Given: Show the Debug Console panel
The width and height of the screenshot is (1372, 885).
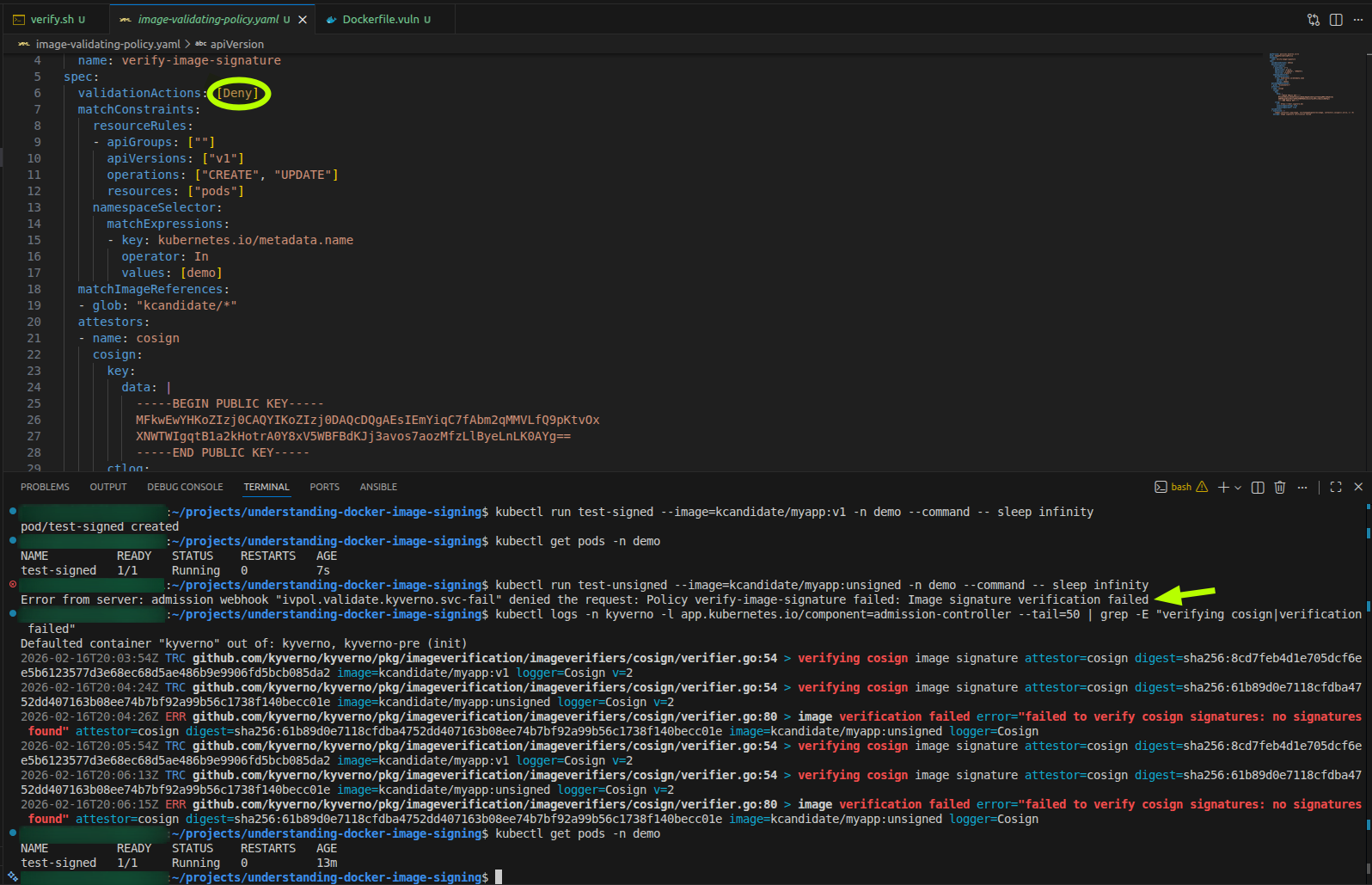Looking at the screenshot, I should (185, 487).
